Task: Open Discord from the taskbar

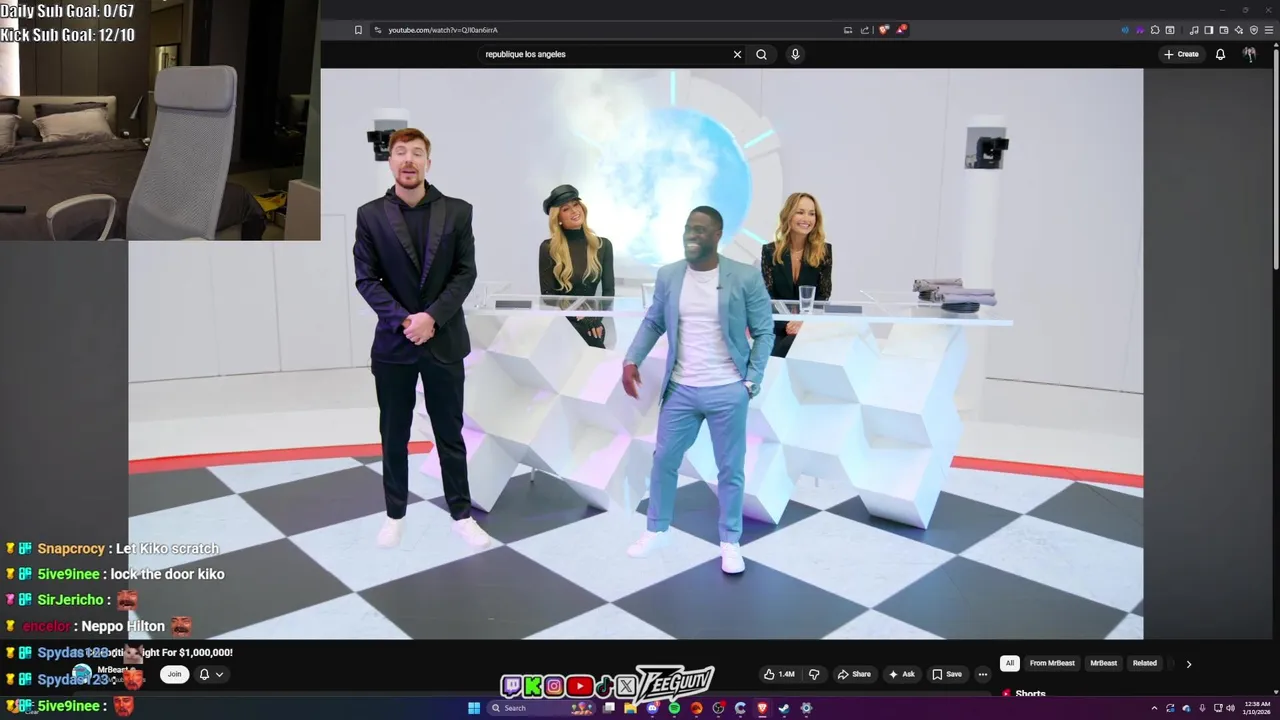Action: (652, 708)
